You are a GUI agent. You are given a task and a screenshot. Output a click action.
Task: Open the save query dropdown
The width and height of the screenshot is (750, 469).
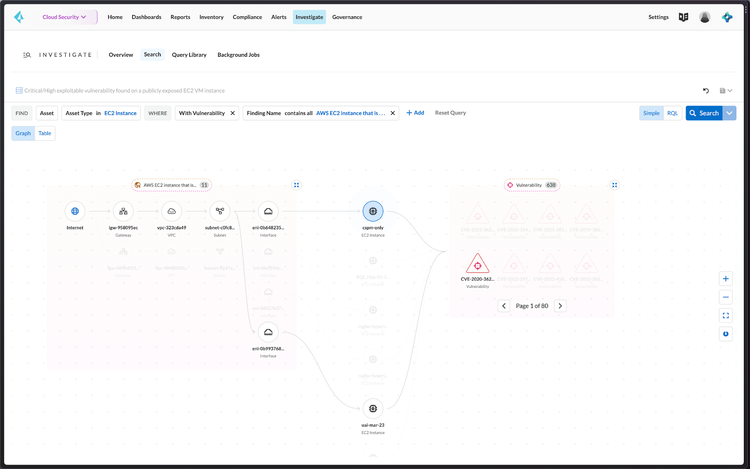(726, 90)
